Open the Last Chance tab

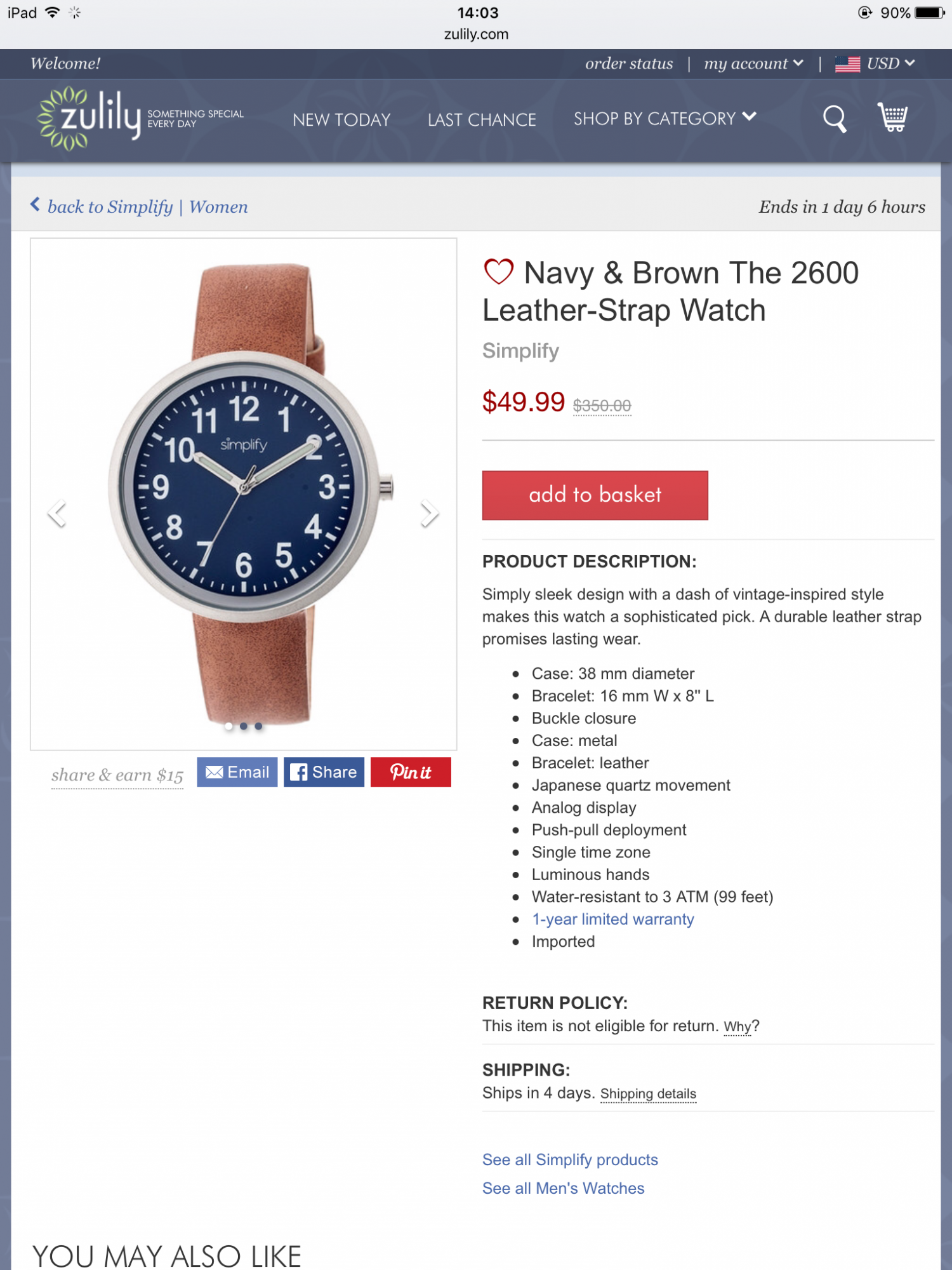482,119
